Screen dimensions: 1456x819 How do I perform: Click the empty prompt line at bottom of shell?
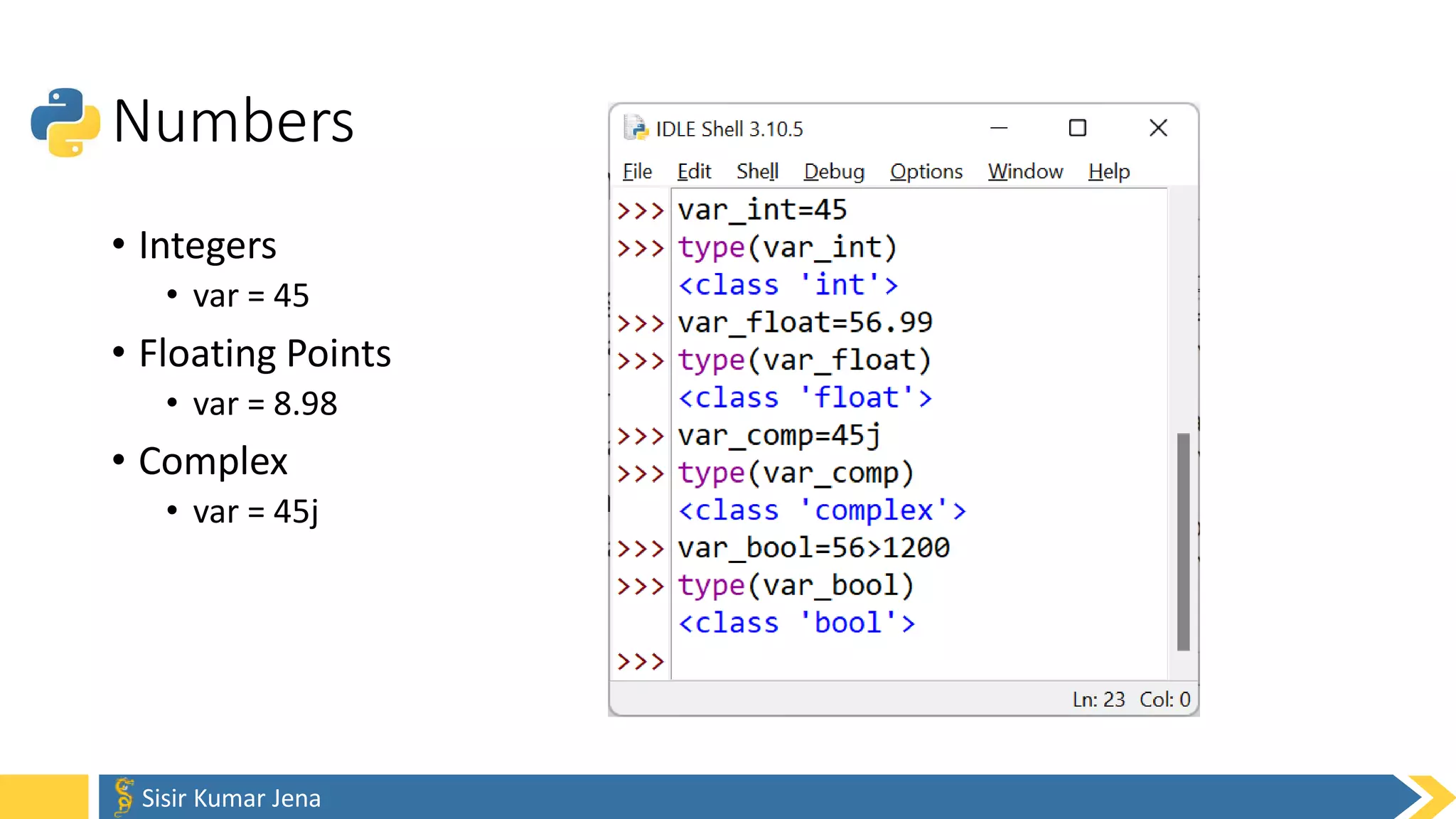coord(782,661)
